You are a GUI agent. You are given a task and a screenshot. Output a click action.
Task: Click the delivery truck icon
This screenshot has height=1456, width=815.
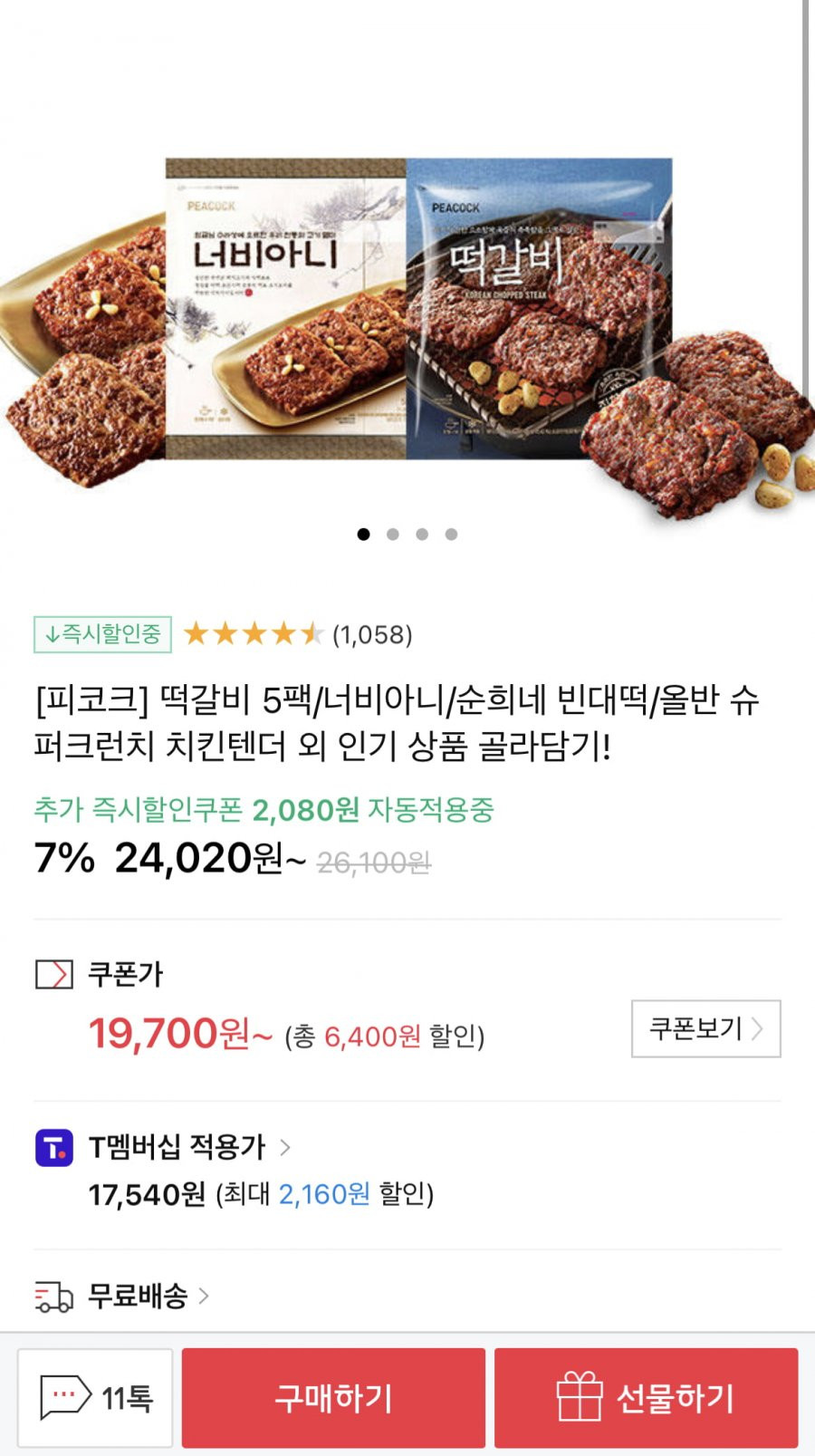point(53,1297)
